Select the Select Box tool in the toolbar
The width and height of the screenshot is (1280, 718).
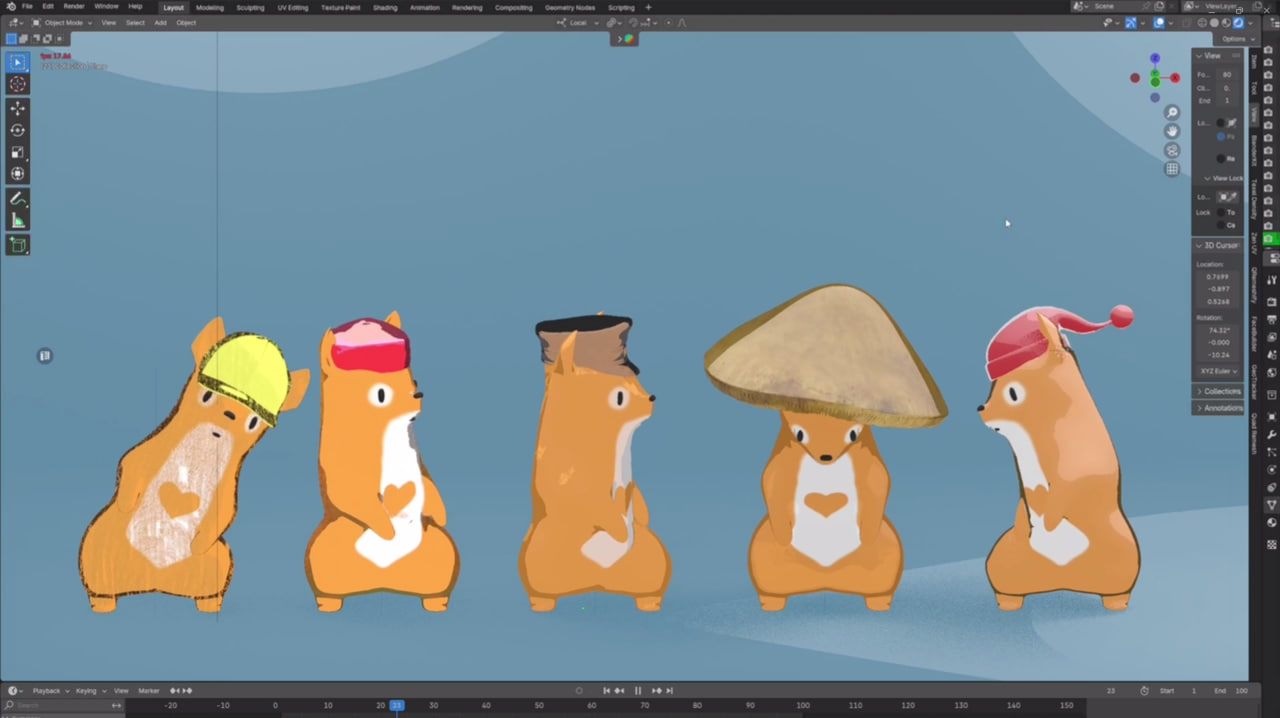[17, 62]
